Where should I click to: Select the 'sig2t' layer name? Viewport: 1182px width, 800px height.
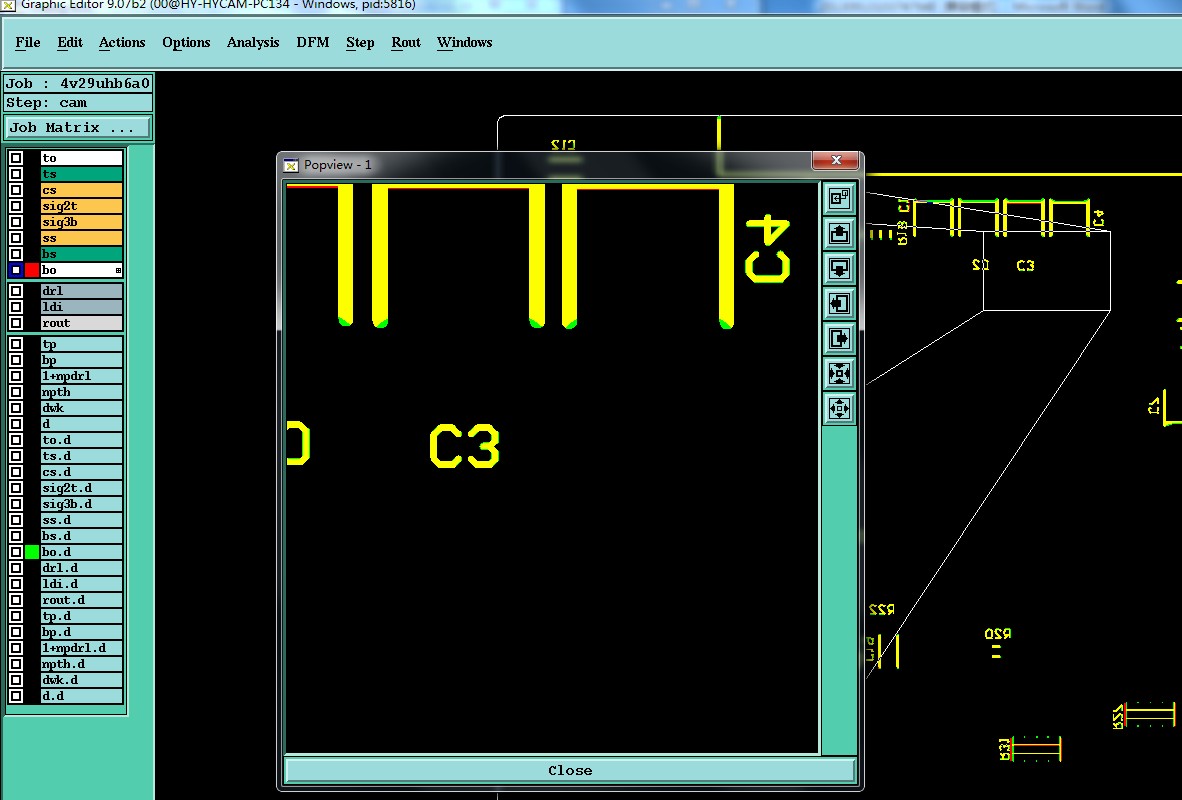pyautogui.click(x=81, y=206)
